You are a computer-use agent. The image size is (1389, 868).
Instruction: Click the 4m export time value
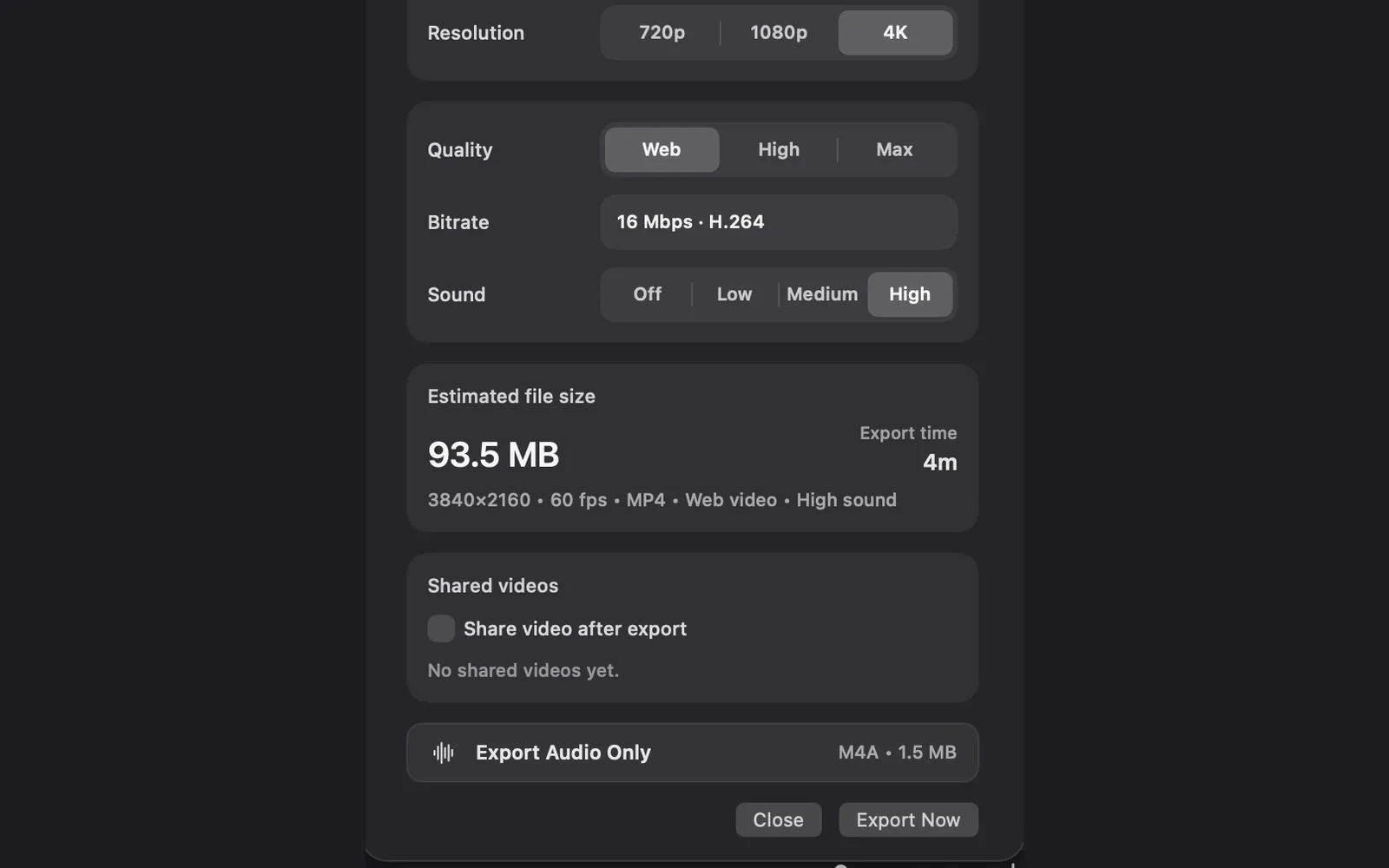[940, 463]
